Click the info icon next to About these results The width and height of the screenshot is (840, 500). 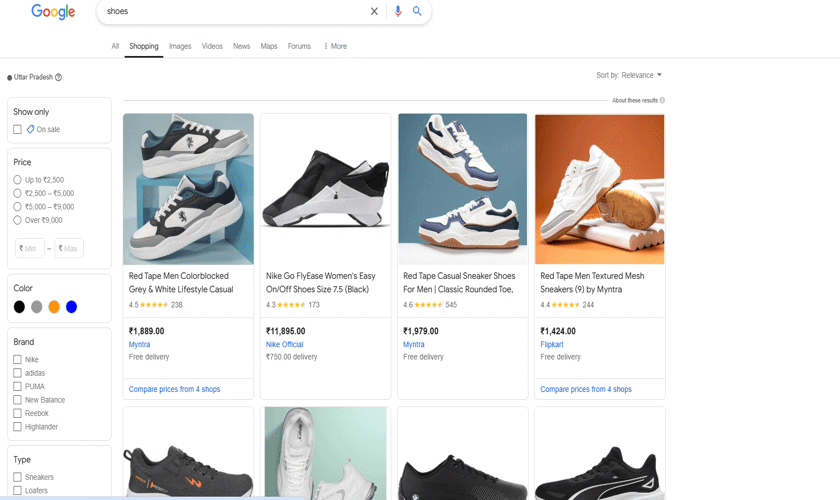tap(662, 101)
